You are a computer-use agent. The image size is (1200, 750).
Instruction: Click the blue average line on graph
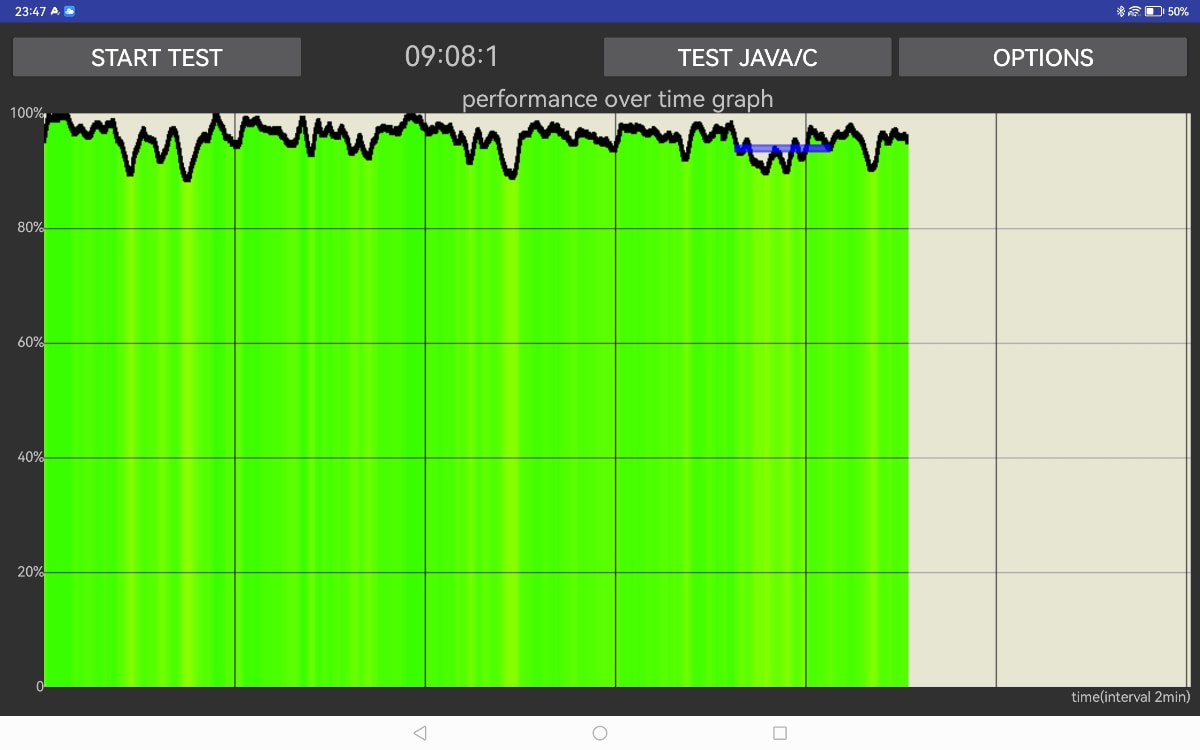click(x=783, y=148)
